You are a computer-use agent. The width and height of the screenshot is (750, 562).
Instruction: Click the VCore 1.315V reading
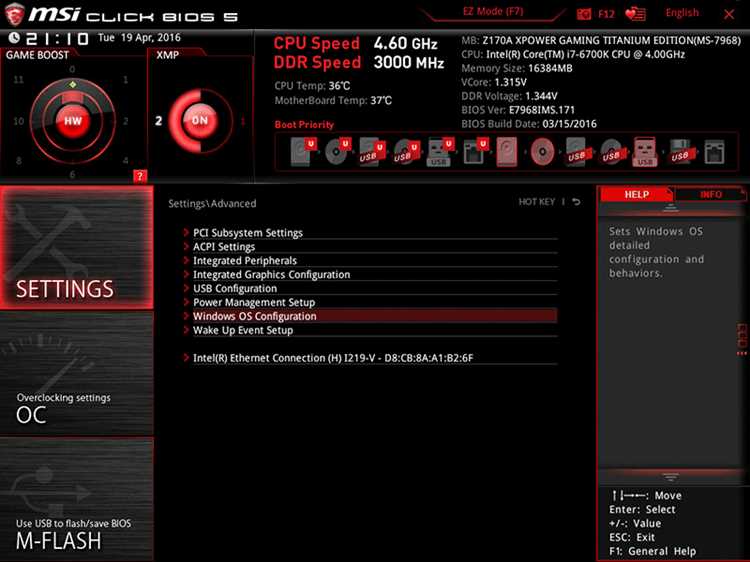pyautogui.click(x=494, y=82)
